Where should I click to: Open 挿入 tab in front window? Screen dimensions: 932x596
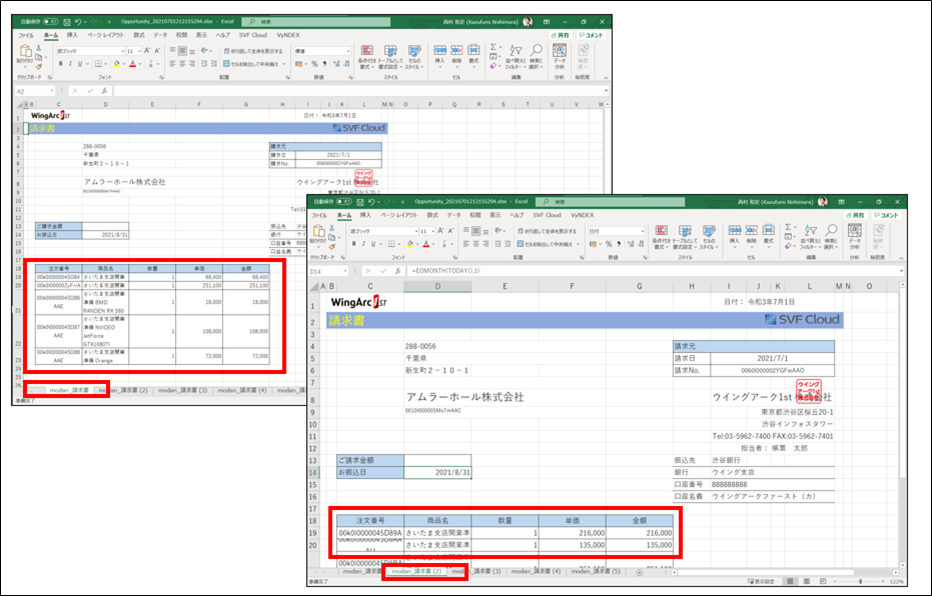(365, 215)
